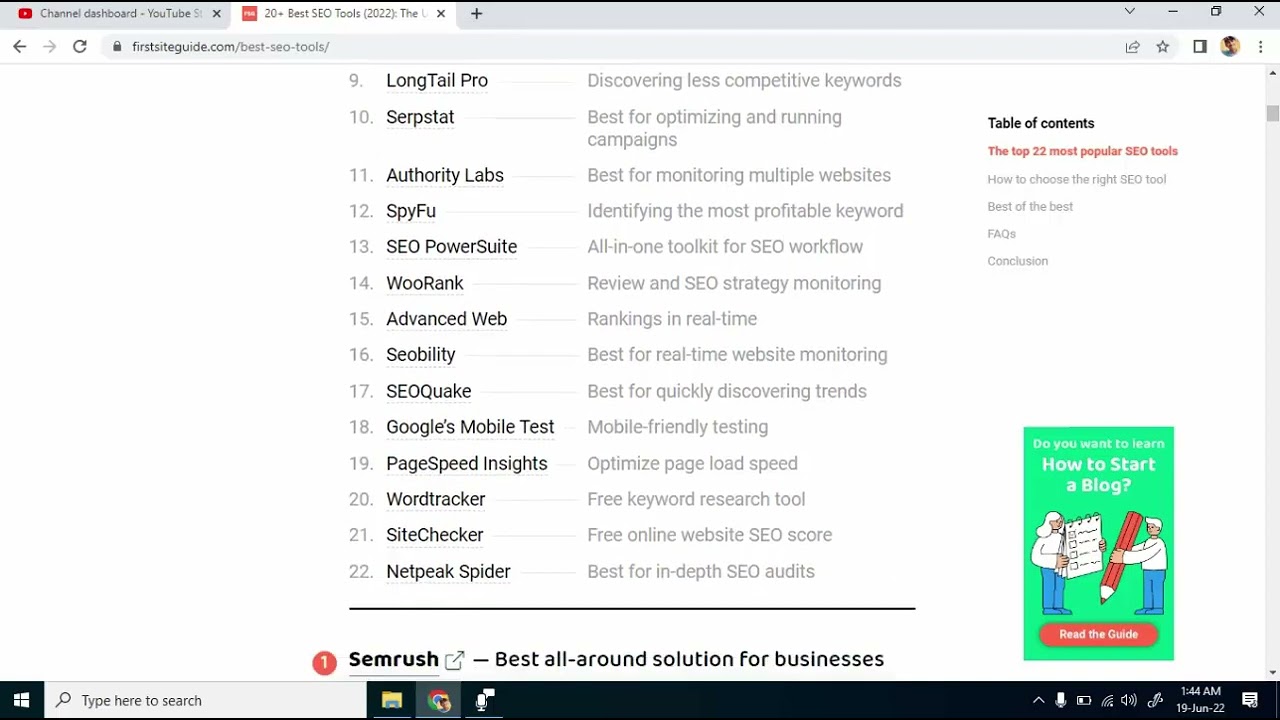Screen dimensions: 1280x720
Task: Select the Best SEO Tools tab
Action: [x=340, y=13]
